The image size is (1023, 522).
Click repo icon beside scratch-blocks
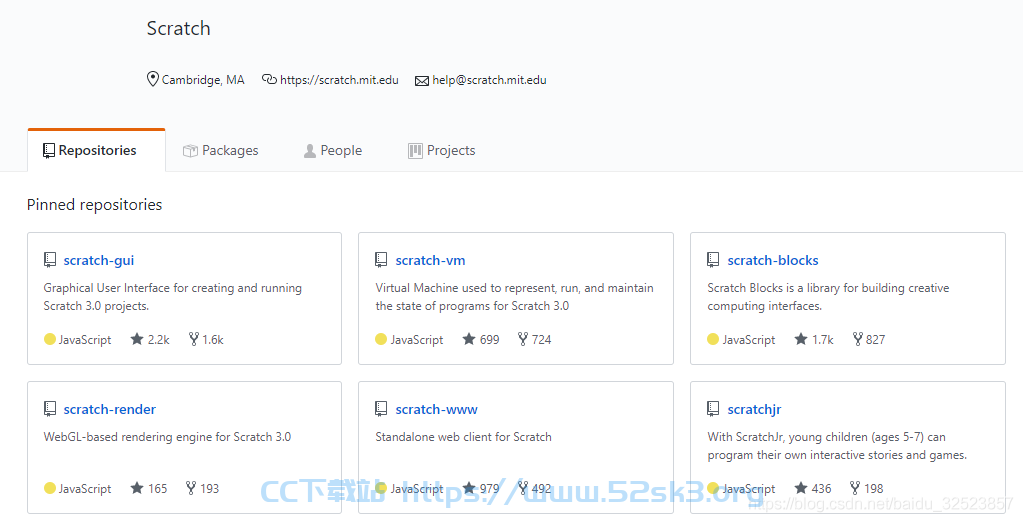(x=713, y=260)
